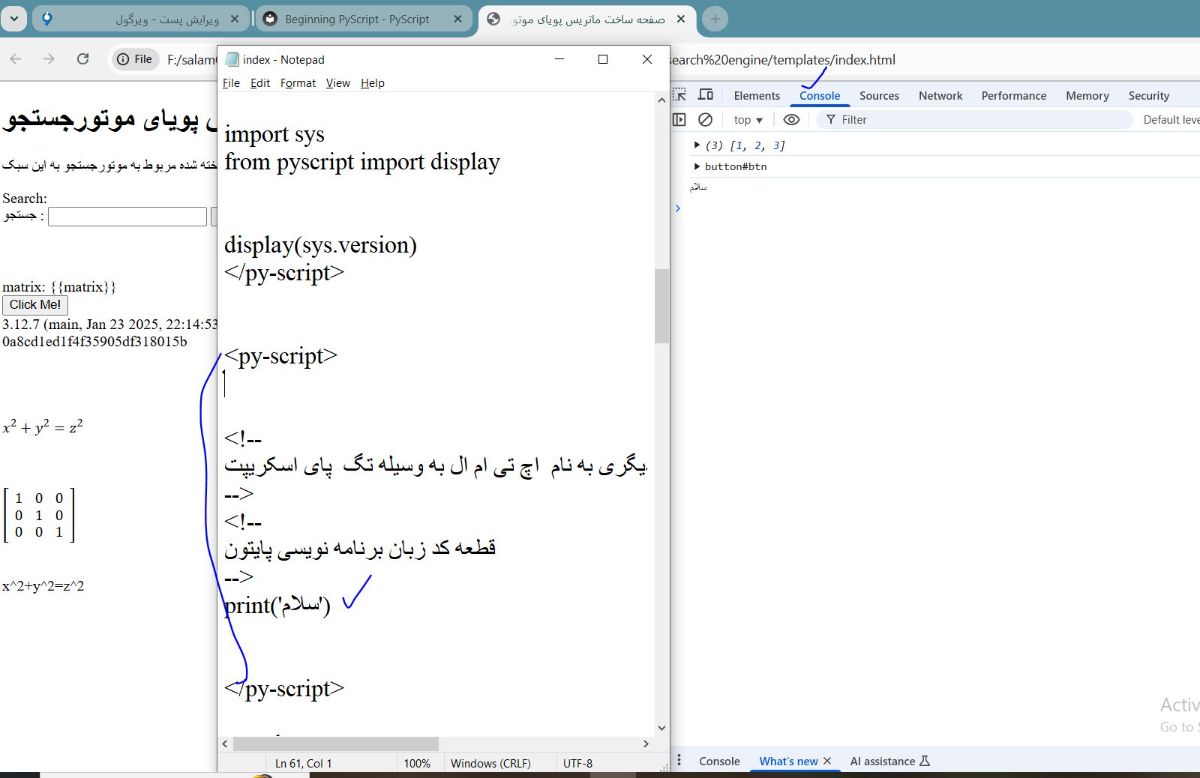Select the inspect element tool in DevTools
This screenshot has height=778, width=1200.
[x=681, y=95]
